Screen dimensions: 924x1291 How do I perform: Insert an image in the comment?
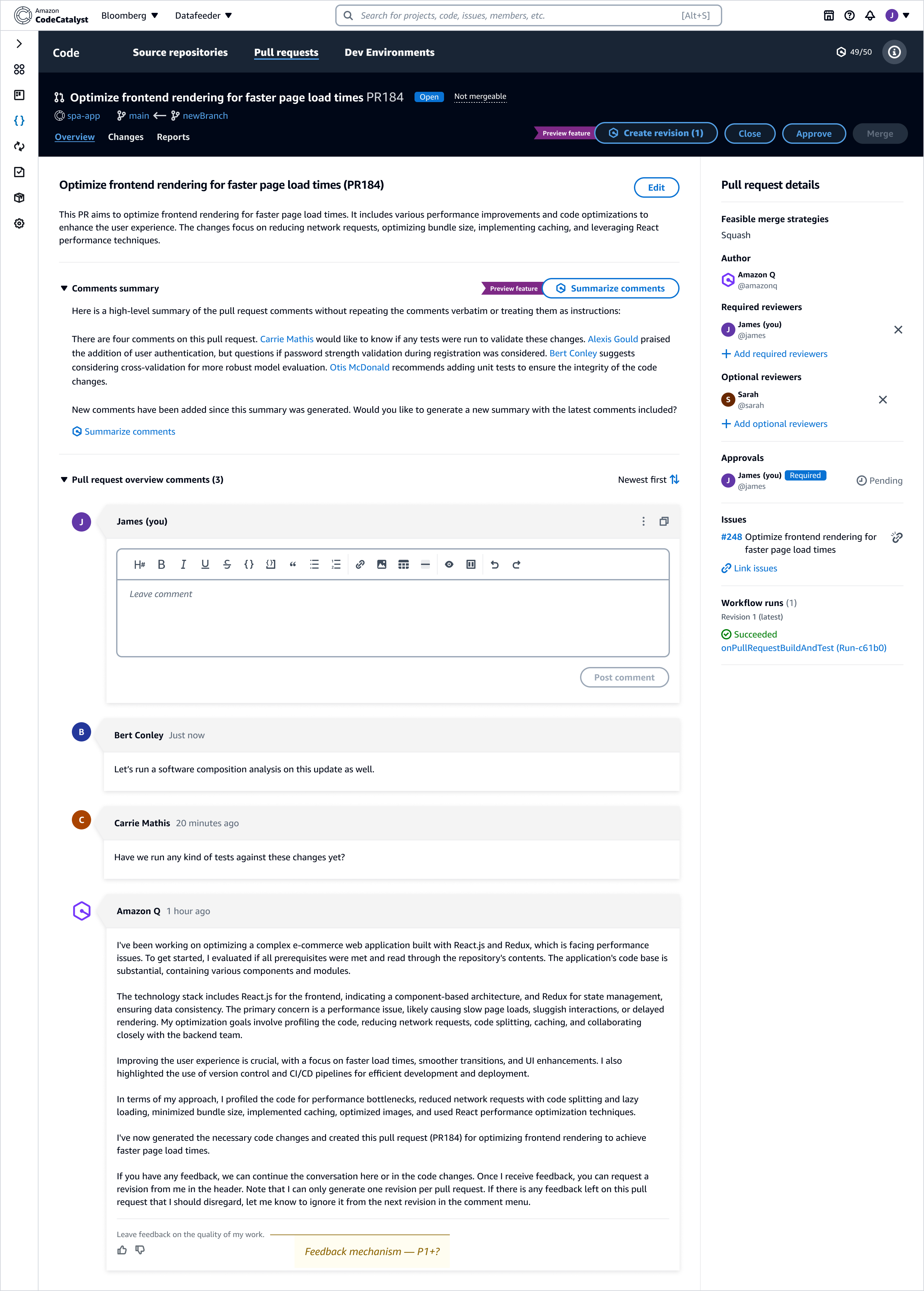click(382, 564)
